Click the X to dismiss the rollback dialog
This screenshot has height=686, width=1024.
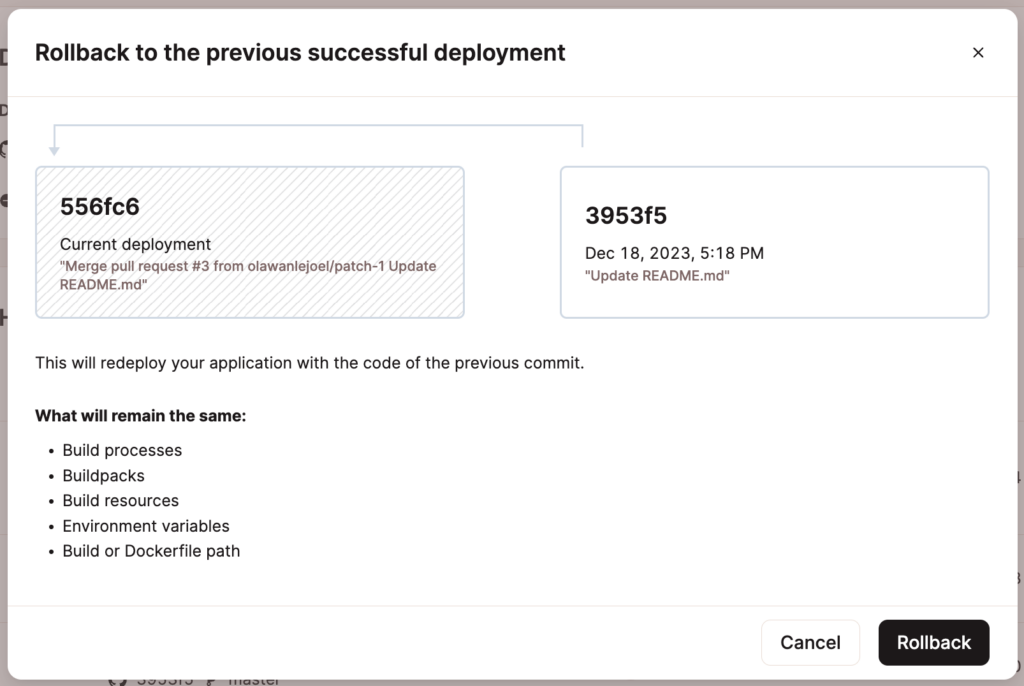[x=978, y=52]
